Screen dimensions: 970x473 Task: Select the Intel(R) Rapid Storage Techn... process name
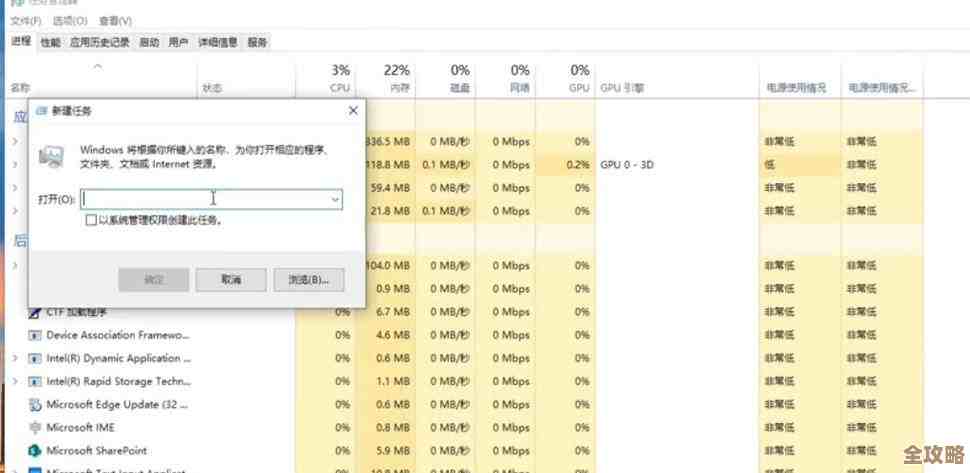point(119,381)
